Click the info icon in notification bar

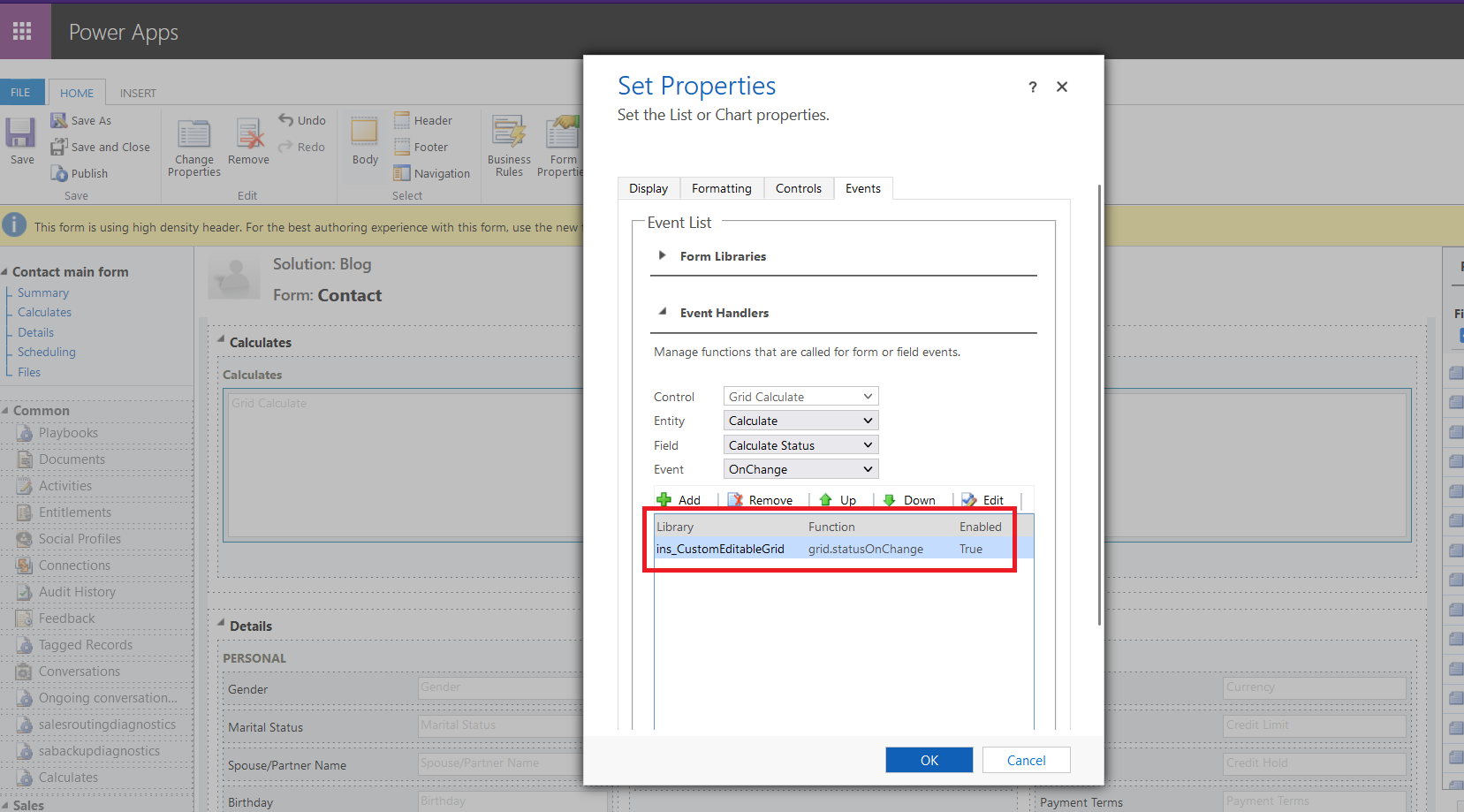click(x=14, y=224)
